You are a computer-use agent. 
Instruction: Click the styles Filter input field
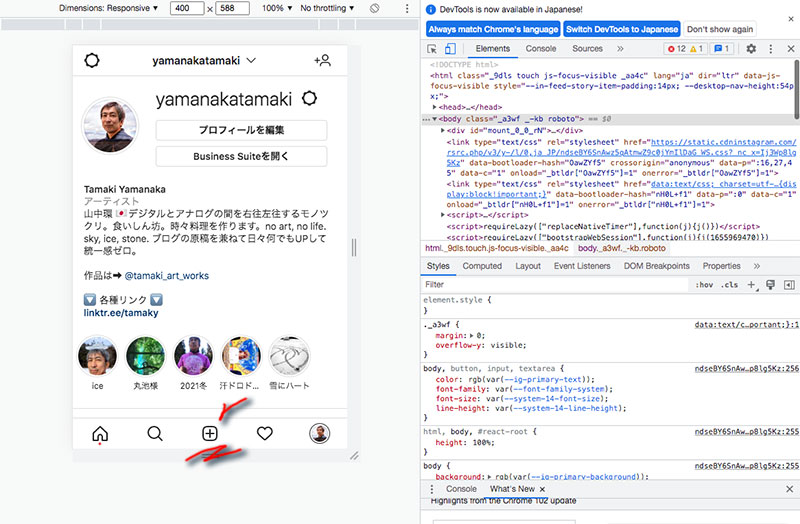point(550,285)
